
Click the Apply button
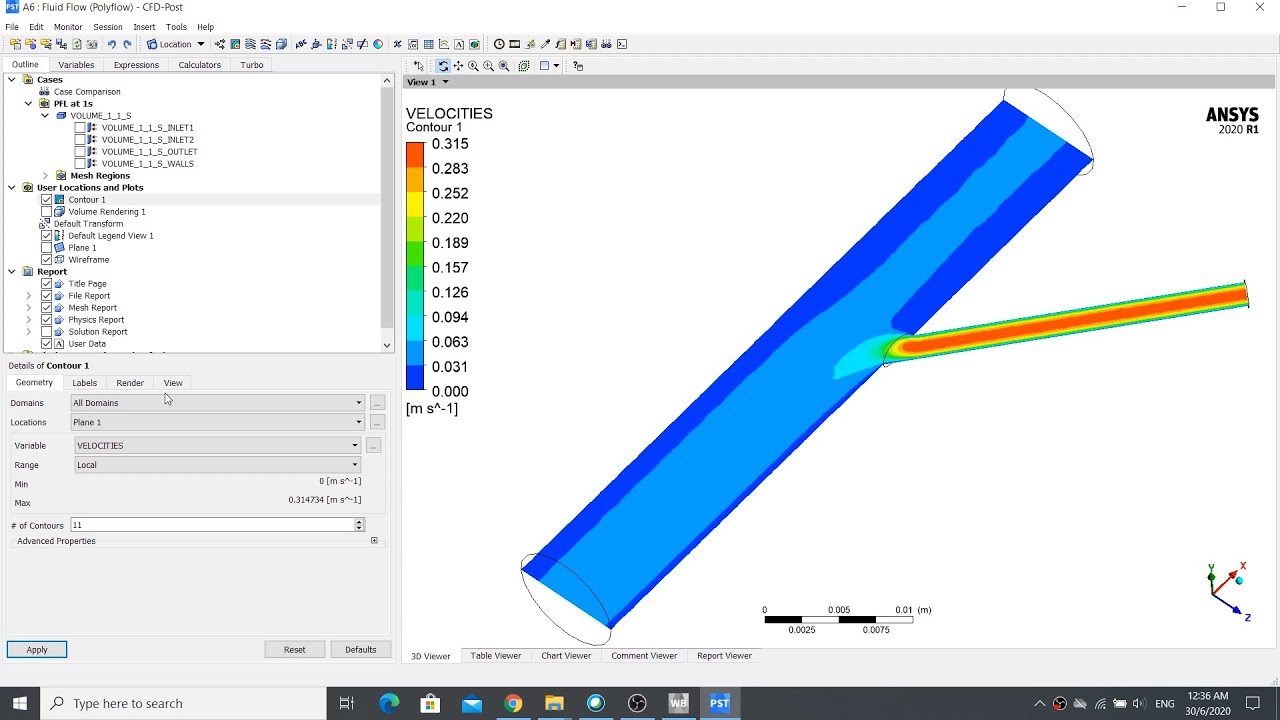(x=37, y=650)
